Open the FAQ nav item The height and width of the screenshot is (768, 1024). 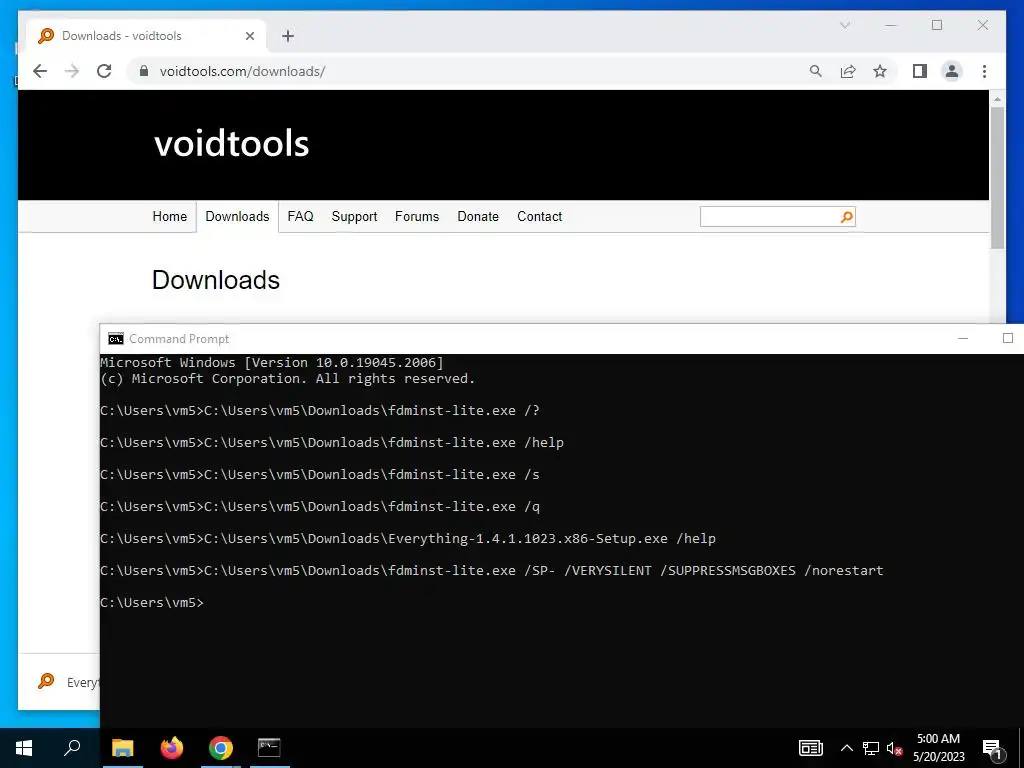(x=300, y=216)
